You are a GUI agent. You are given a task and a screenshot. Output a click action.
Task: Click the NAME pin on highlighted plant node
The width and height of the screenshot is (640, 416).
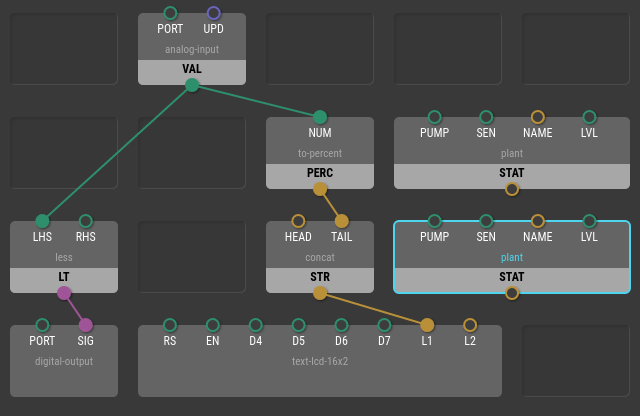538,221
